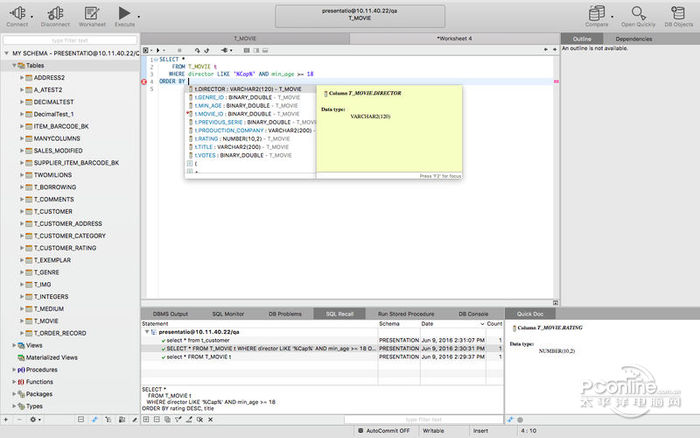Open the dropdown arrow beside the Execute button

[136, 13]
